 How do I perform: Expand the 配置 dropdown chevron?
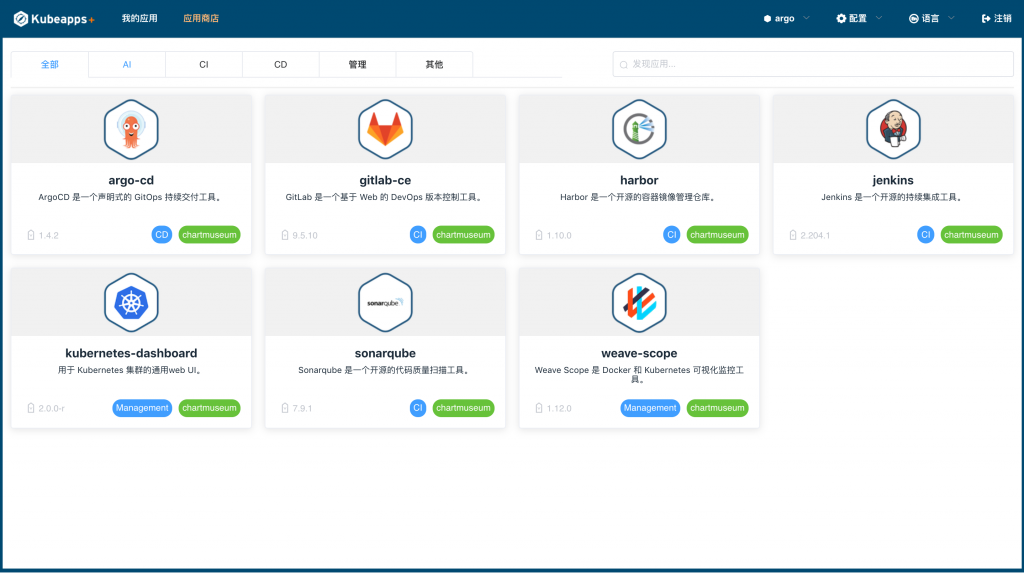coord(878,18)
